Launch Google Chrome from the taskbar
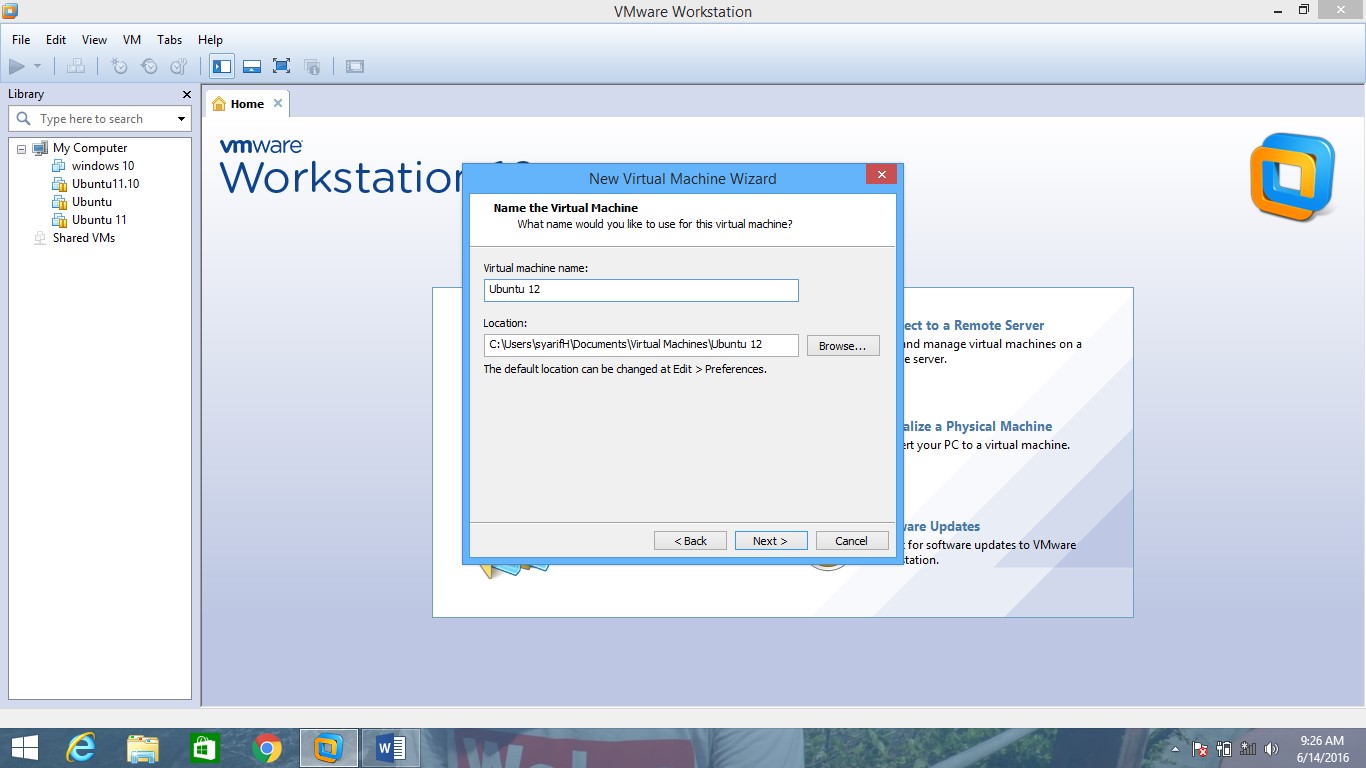1366x768 pixels. click(x=267, y=747)
